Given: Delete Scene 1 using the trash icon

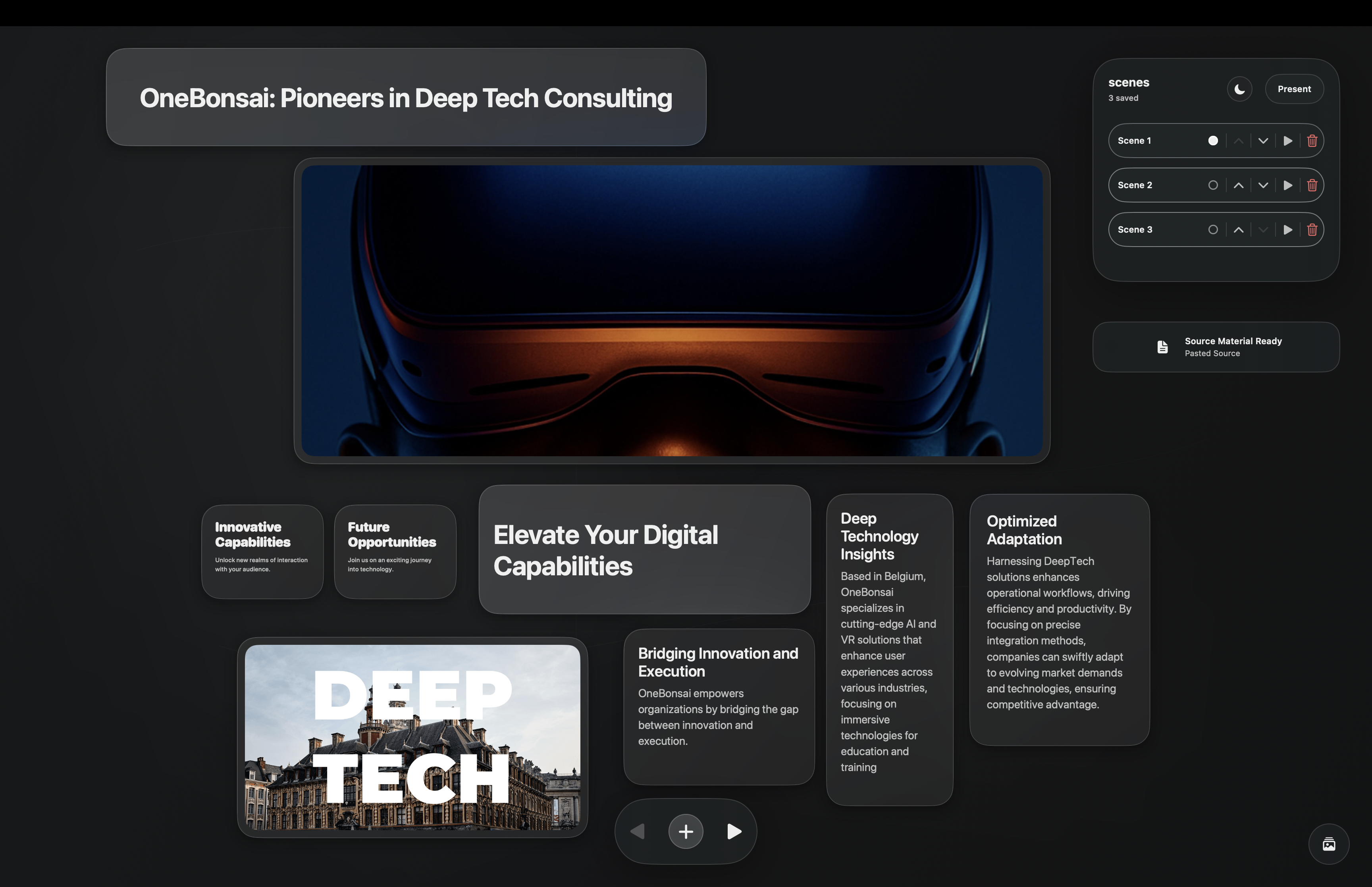Looking at the screenshot, I should 1312,140.
